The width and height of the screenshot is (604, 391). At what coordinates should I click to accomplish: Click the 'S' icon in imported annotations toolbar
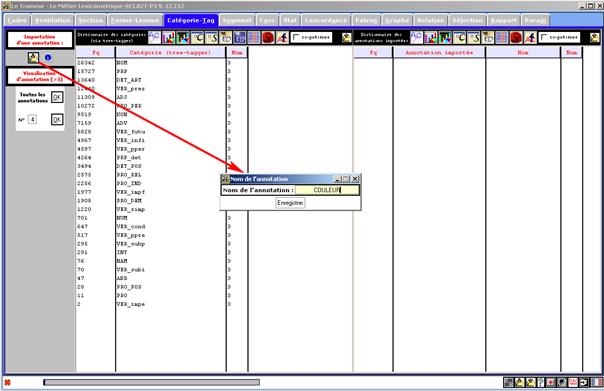pyautogui.click(x=473, y=37)
